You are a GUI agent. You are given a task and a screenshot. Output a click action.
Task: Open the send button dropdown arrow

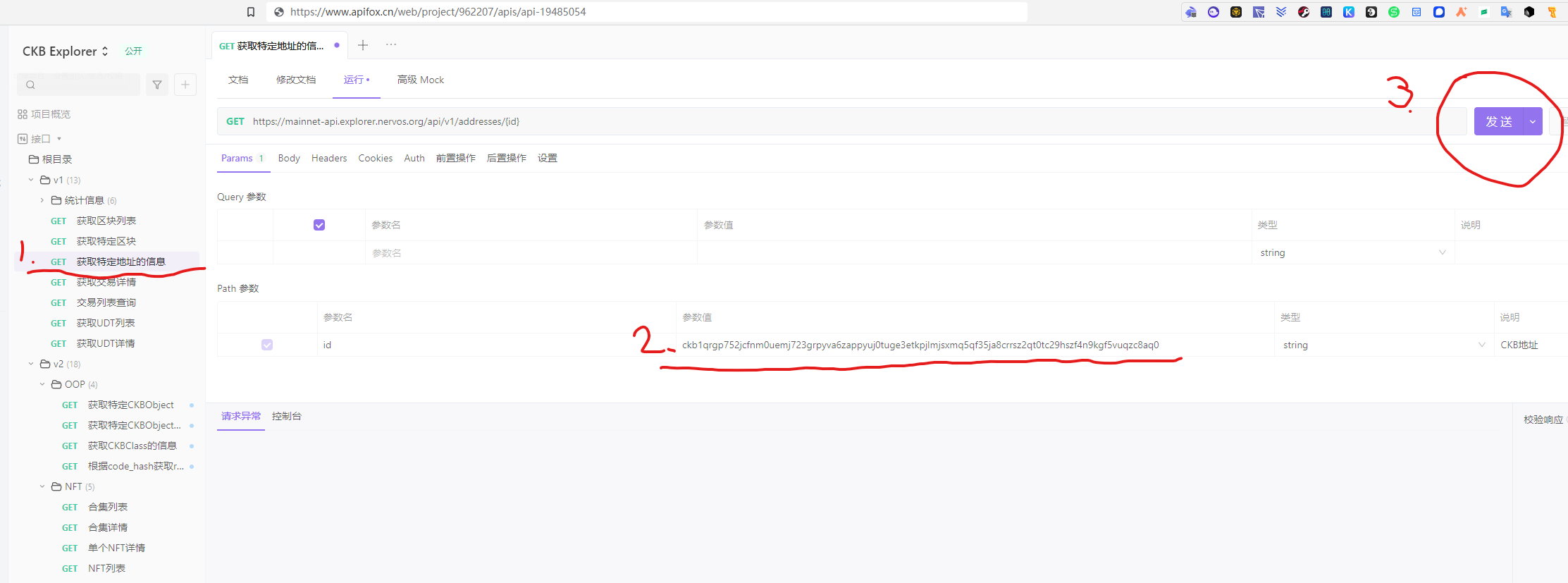(1532, 121)
